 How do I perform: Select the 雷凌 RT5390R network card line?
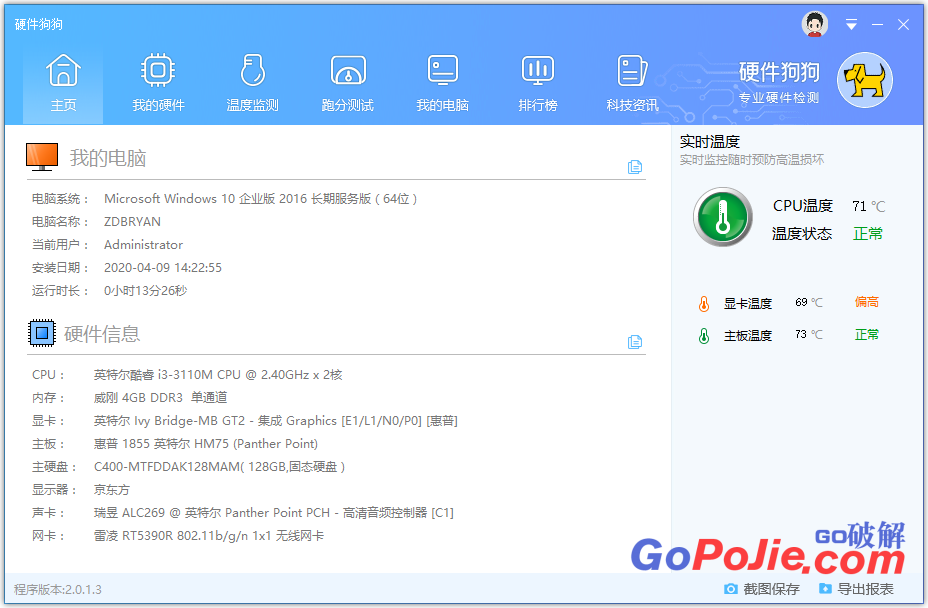208,536
